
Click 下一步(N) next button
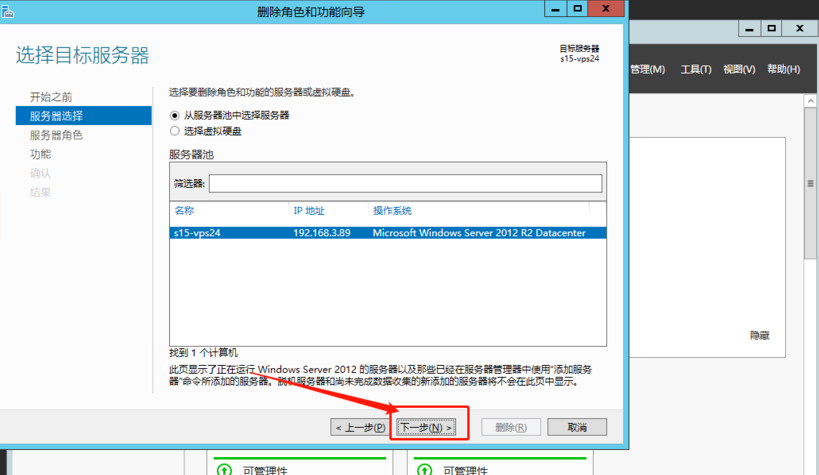pyautogui.click(x=426, y=427)
